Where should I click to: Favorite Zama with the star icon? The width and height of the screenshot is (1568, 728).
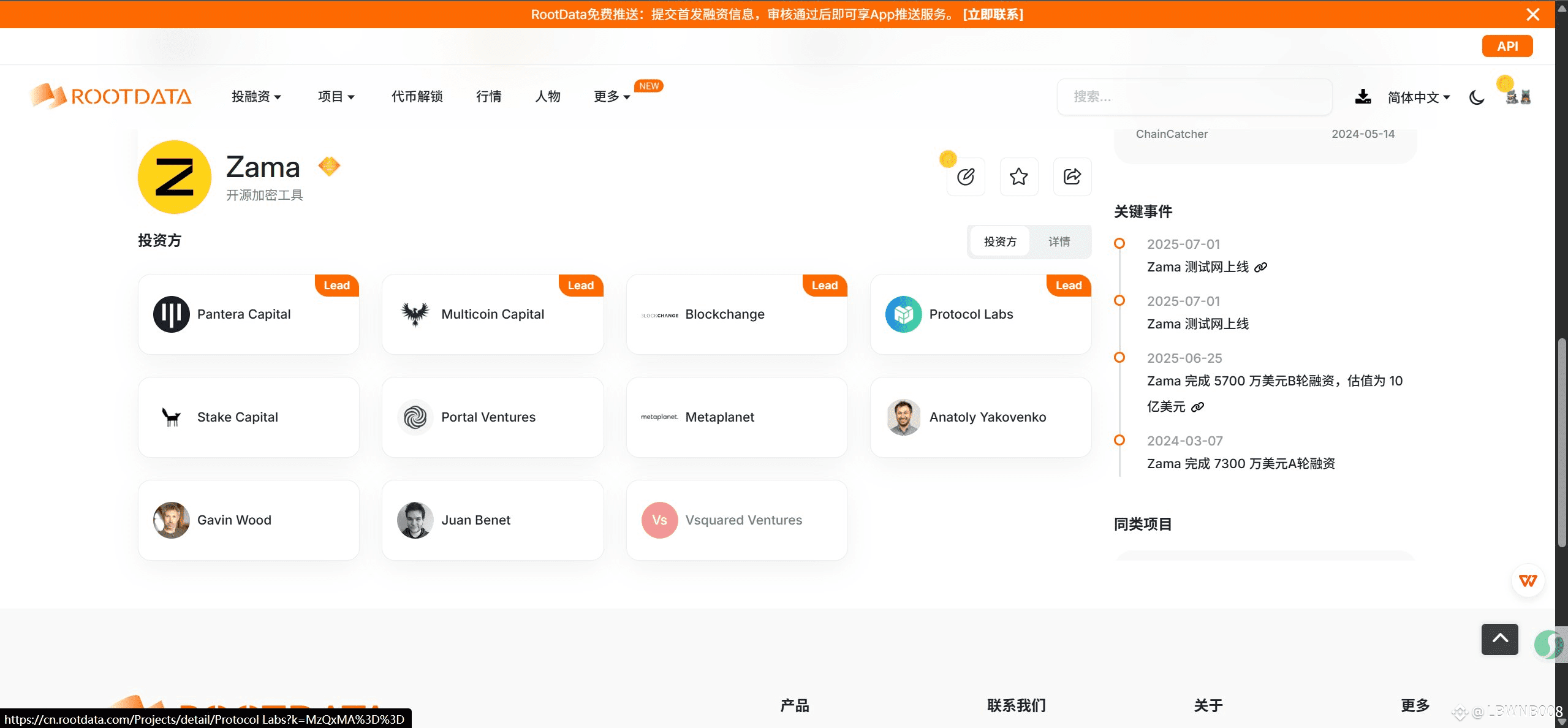point(1018,177)
